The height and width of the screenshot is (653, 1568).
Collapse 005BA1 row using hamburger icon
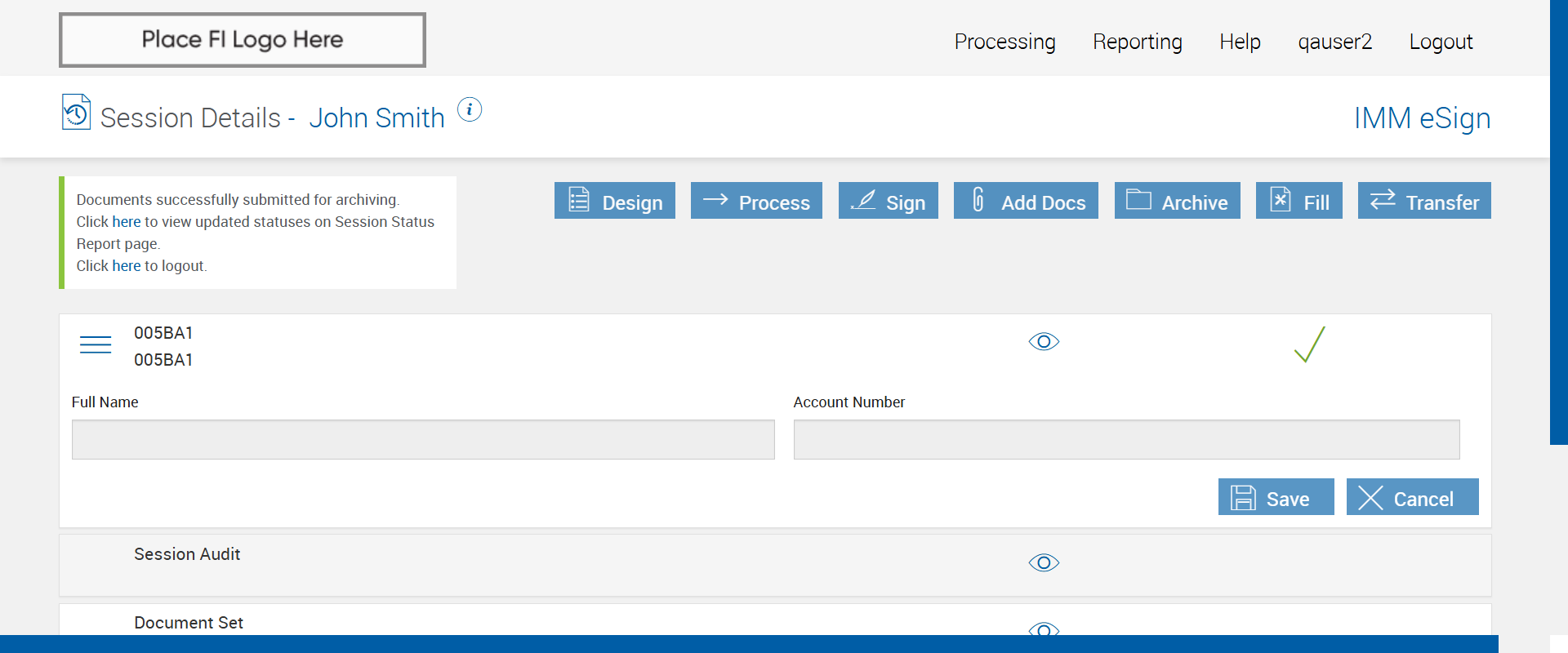[x=96, y=344]
